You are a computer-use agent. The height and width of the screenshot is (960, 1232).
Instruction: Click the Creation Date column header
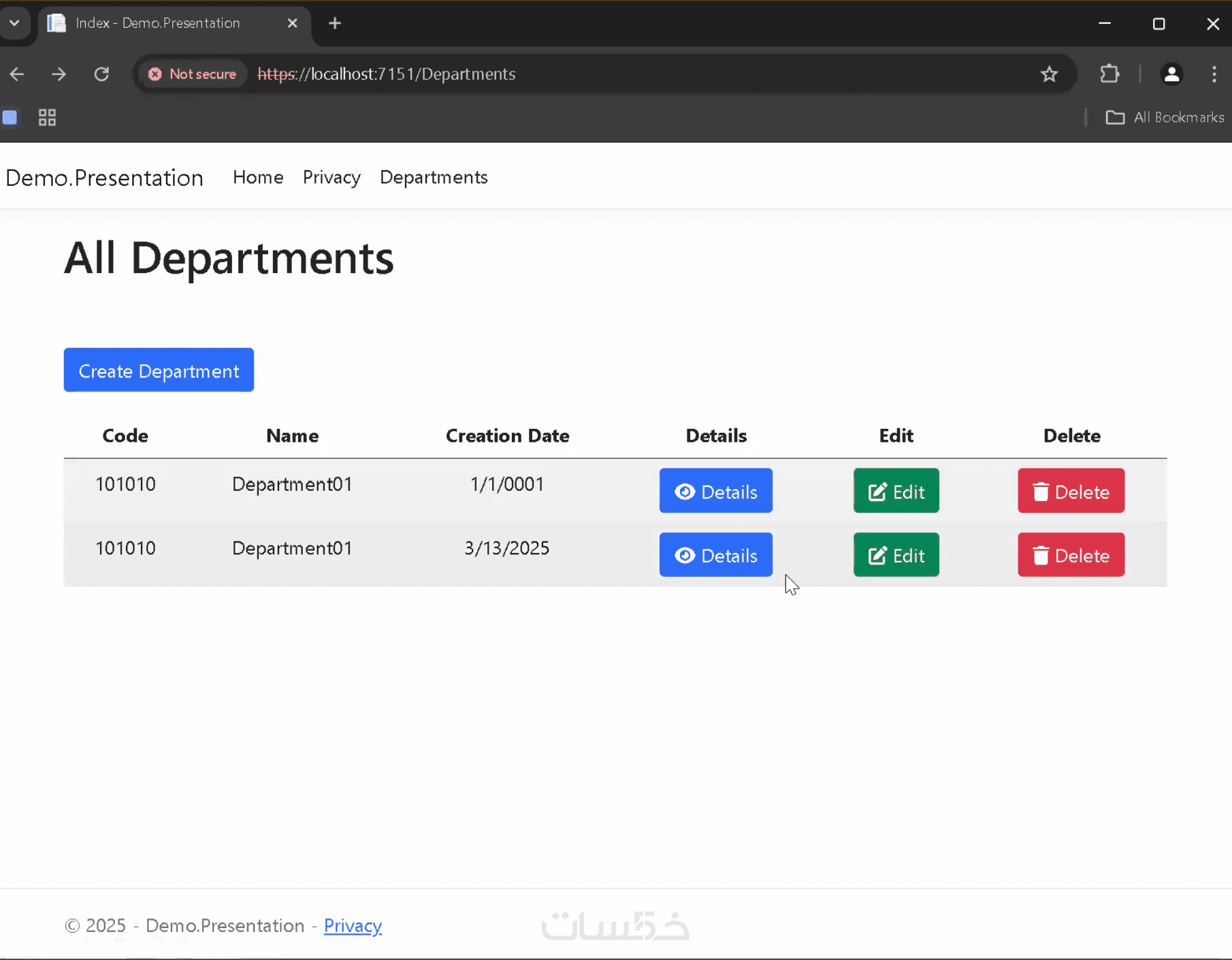[508, 436]
